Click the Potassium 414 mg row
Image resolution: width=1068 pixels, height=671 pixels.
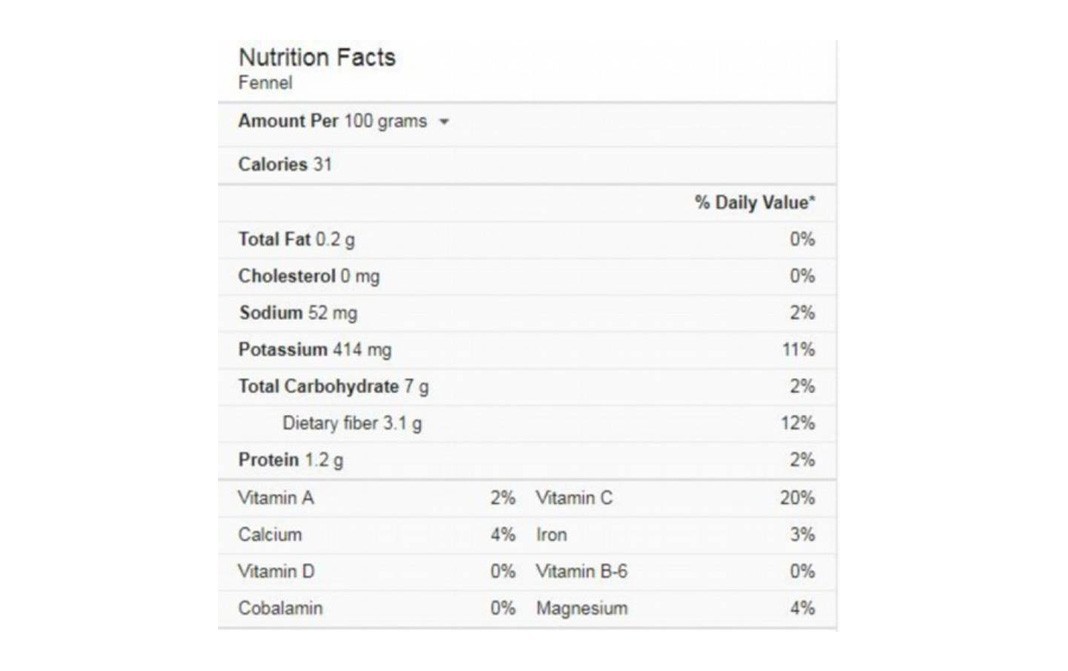[x=527, y=350]
